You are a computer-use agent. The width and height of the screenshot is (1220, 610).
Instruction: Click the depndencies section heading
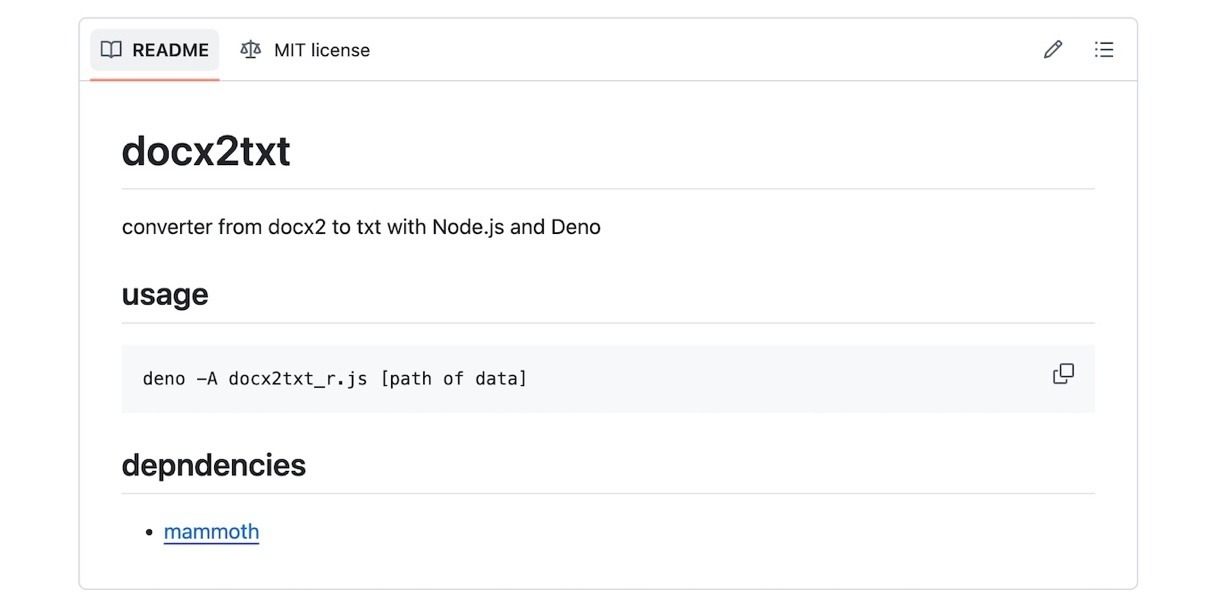213,465
